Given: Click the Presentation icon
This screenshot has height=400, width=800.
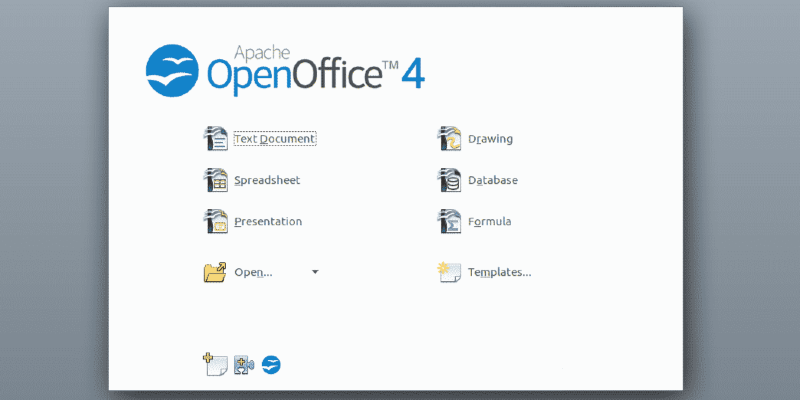Looking at the screenshot, I should tap(215, 221).
